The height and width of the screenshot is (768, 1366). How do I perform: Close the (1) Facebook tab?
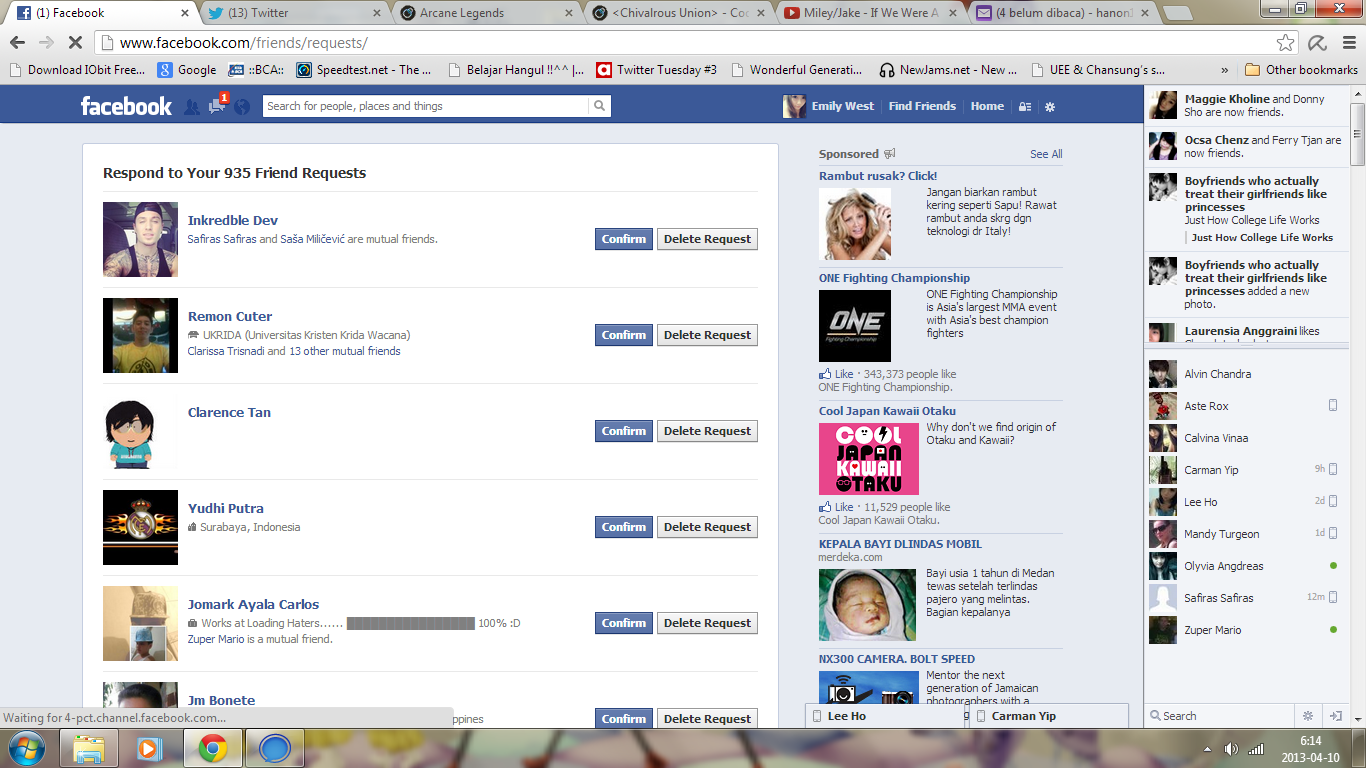tap(185, 13)
